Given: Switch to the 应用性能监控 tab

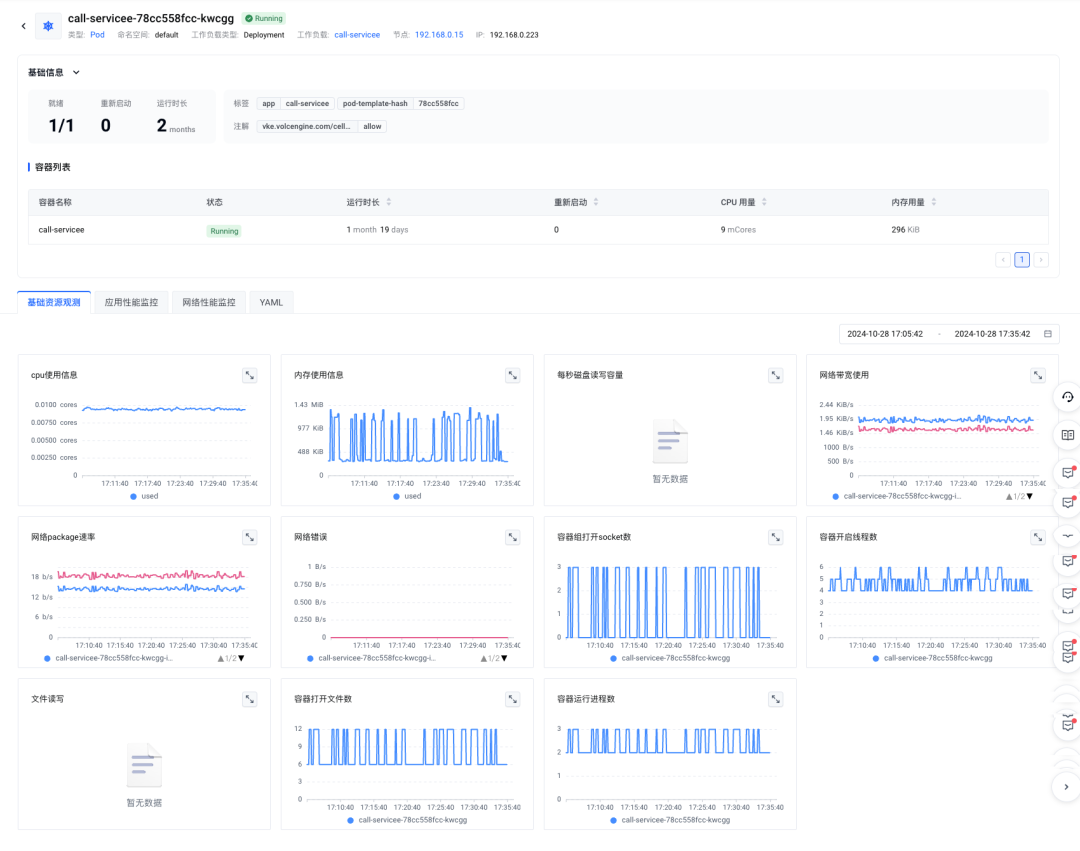Looking at the screenshot, I should point(131,302).
